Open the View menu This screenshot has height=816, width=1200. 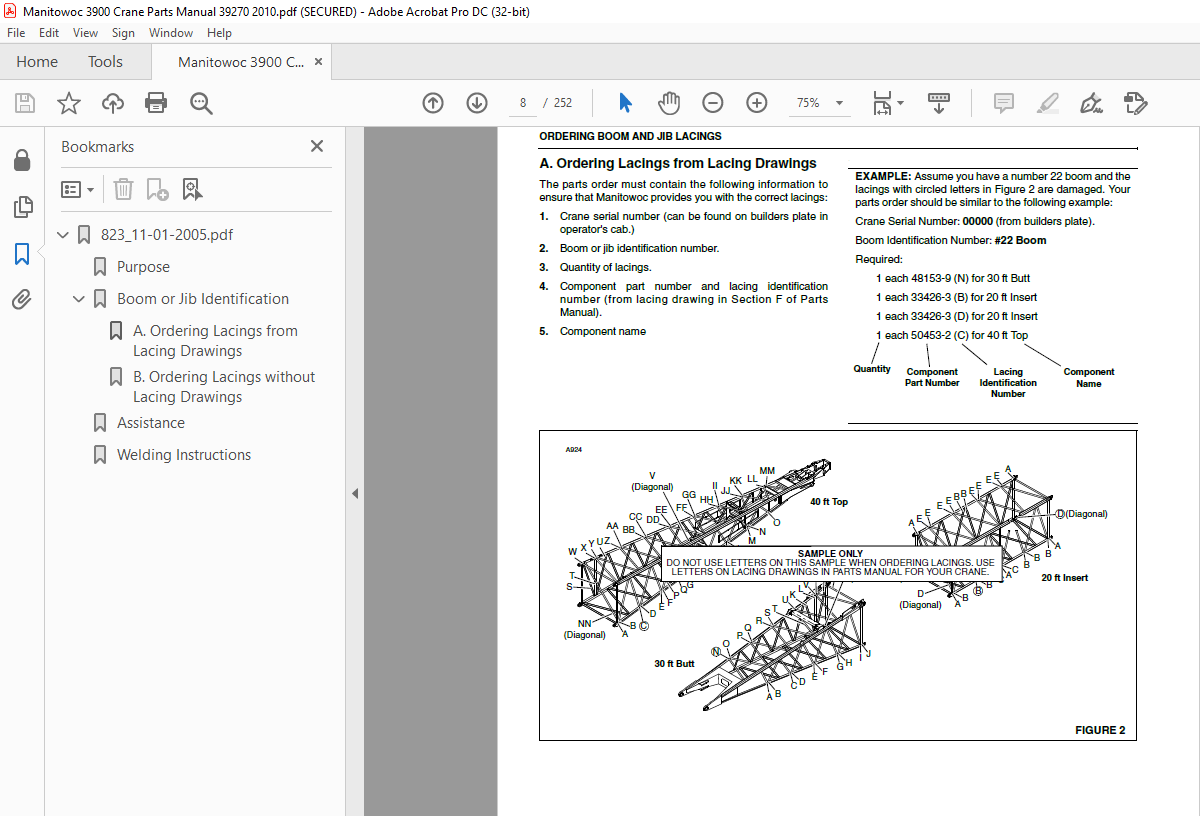(86, 33)
